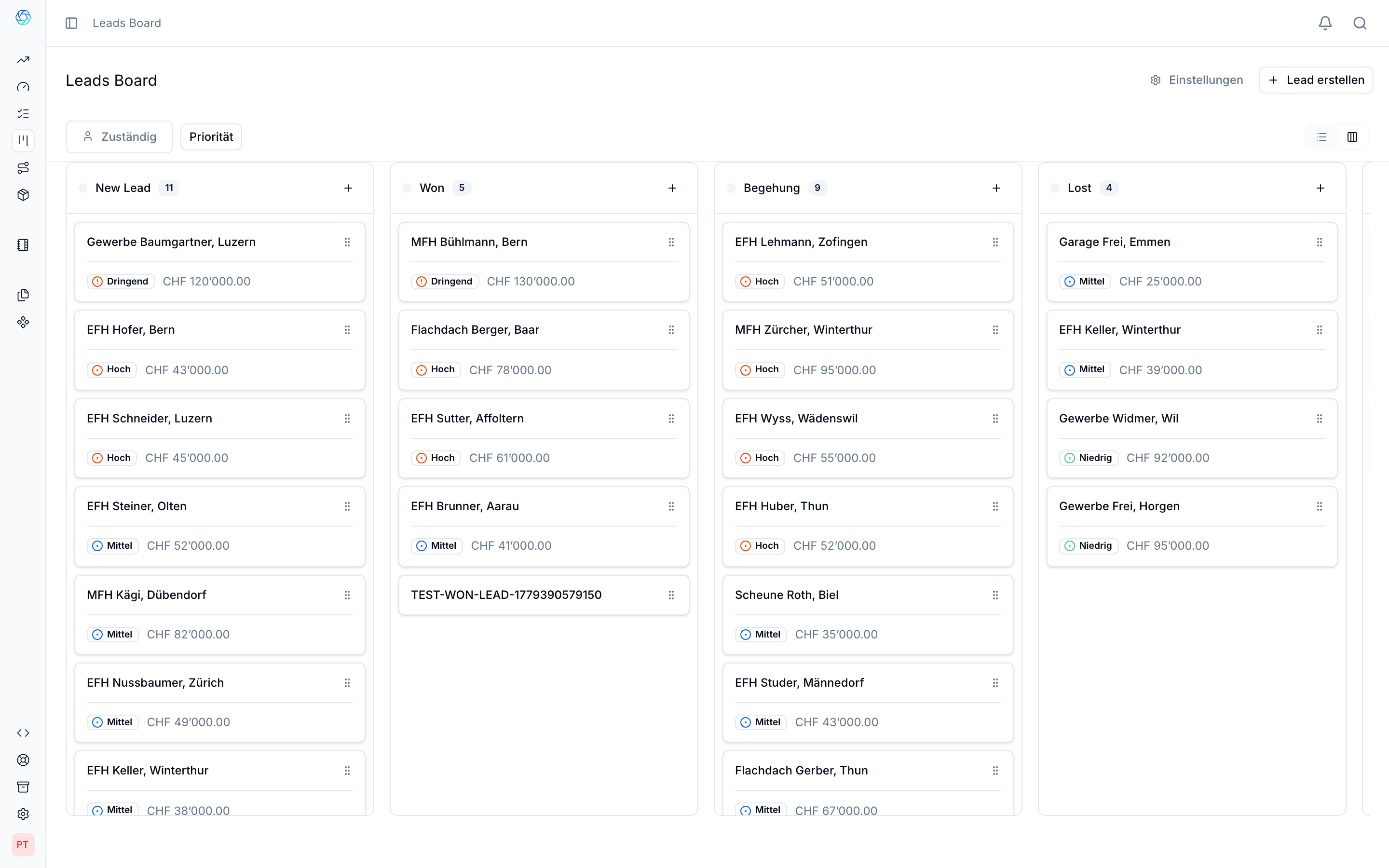Click drag handle on Scheune Roth card

coord(995,596)
